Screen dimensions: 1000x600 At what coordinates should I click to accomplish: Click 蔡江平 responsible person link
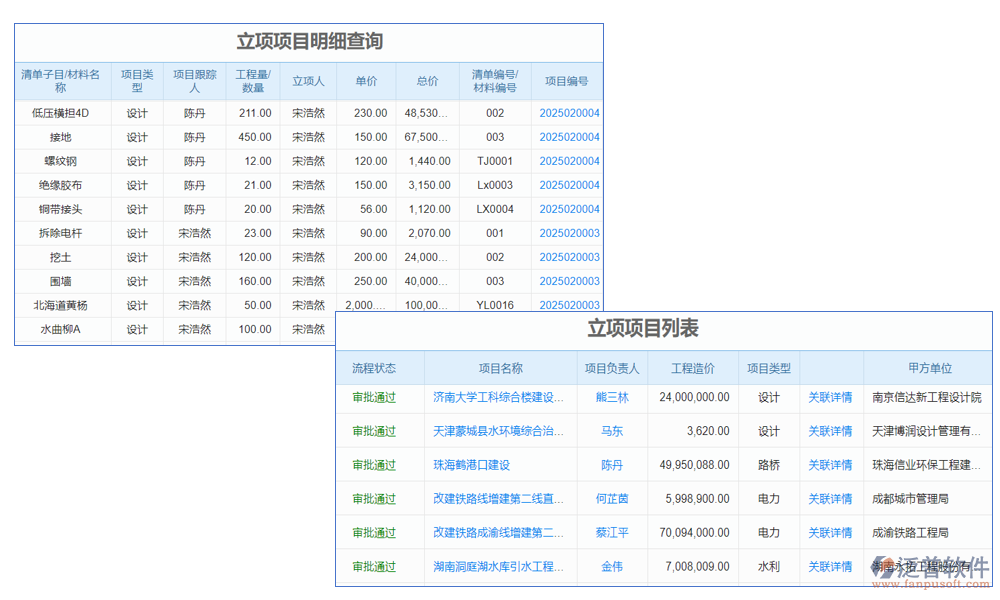click(x=613, y=532)
